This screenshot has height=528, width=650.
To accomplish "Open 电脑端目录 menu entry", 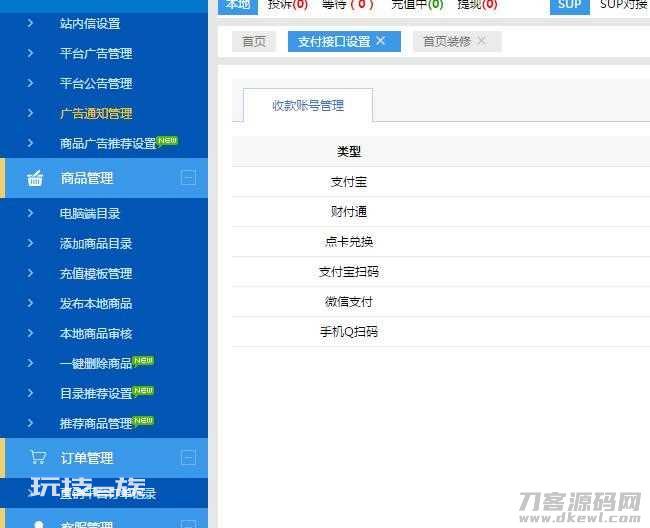I will click(x=90, y=213).
